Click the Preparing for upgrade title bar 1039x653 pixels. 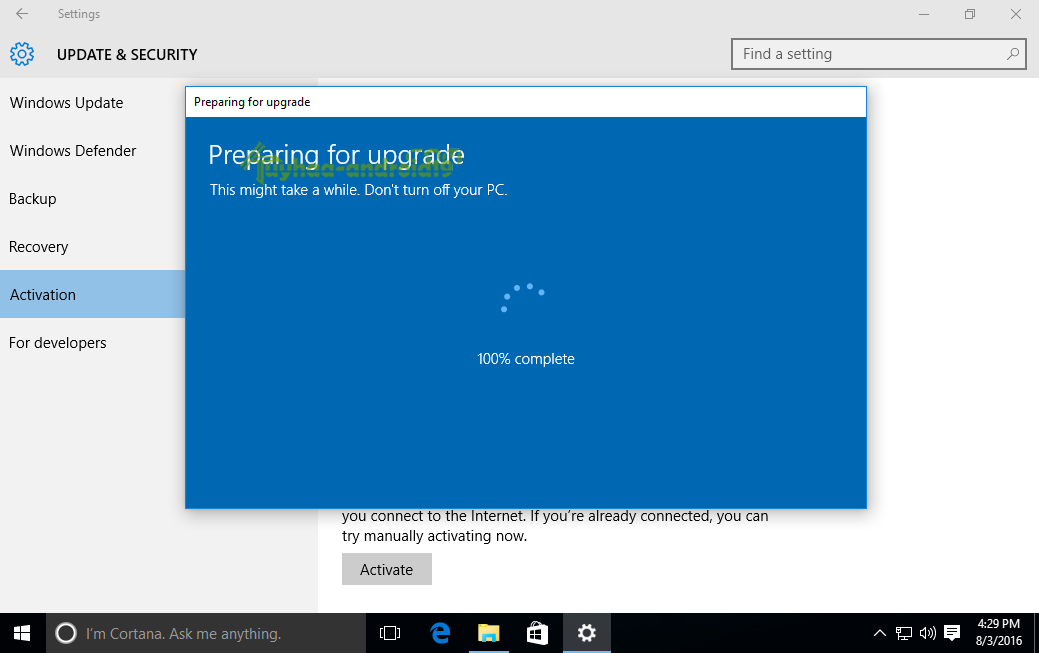[x=525, y=102]
